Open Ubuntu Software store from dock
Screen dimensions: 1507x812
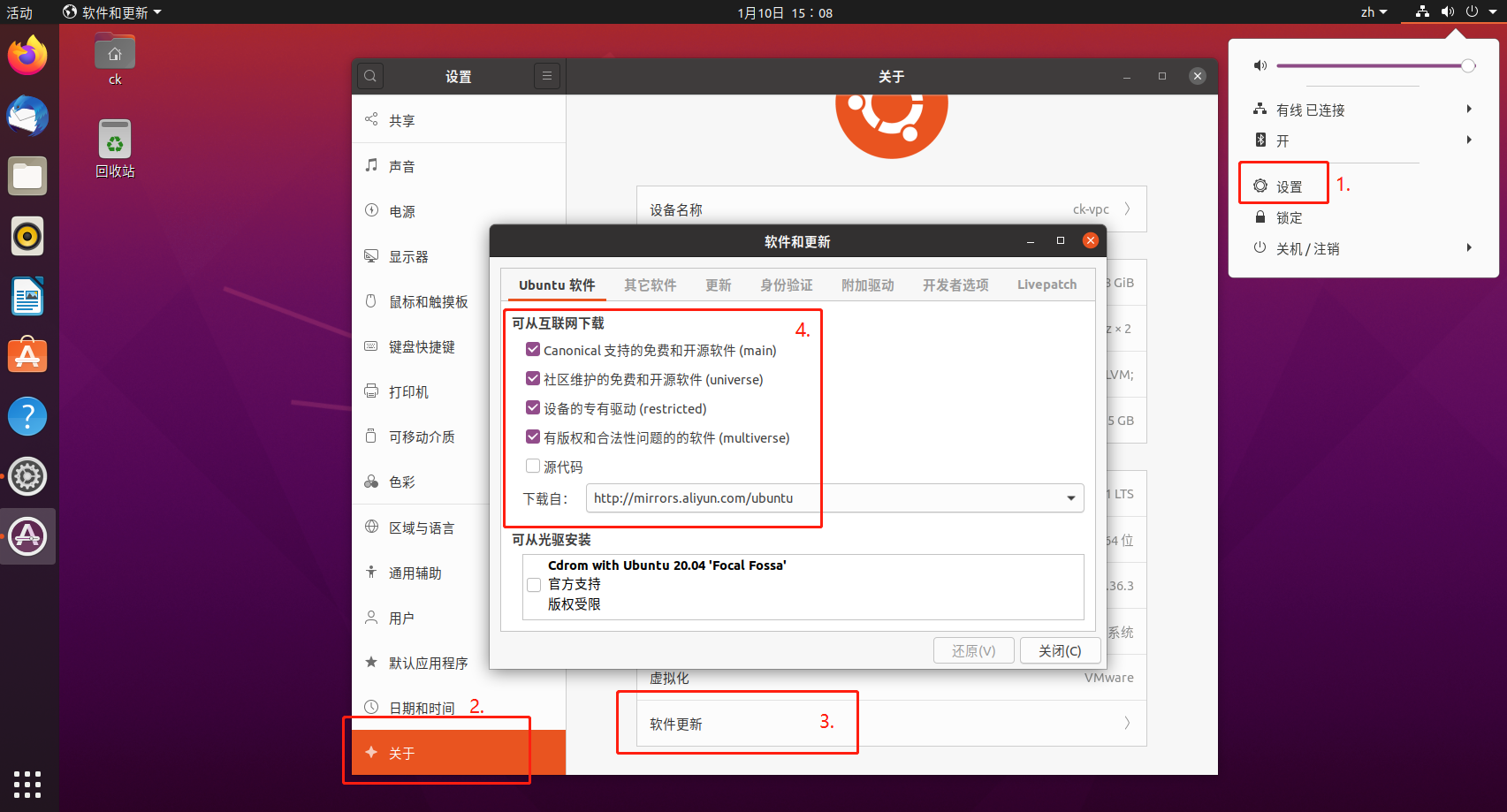tap(27, 354)
